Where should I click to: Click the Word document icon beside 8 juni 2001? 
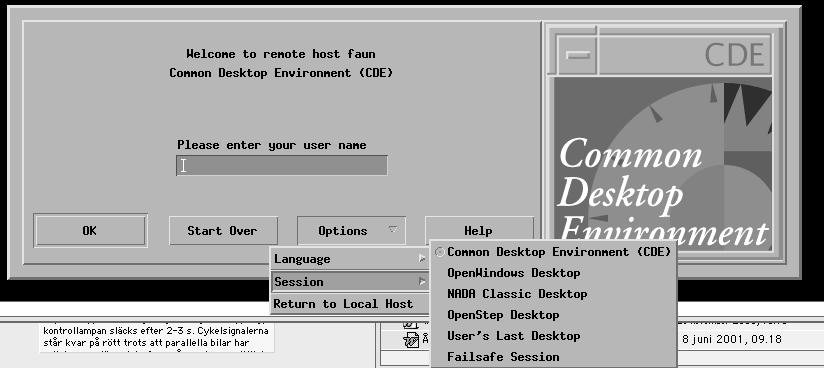pyautogui.click(x=410, y=340)
